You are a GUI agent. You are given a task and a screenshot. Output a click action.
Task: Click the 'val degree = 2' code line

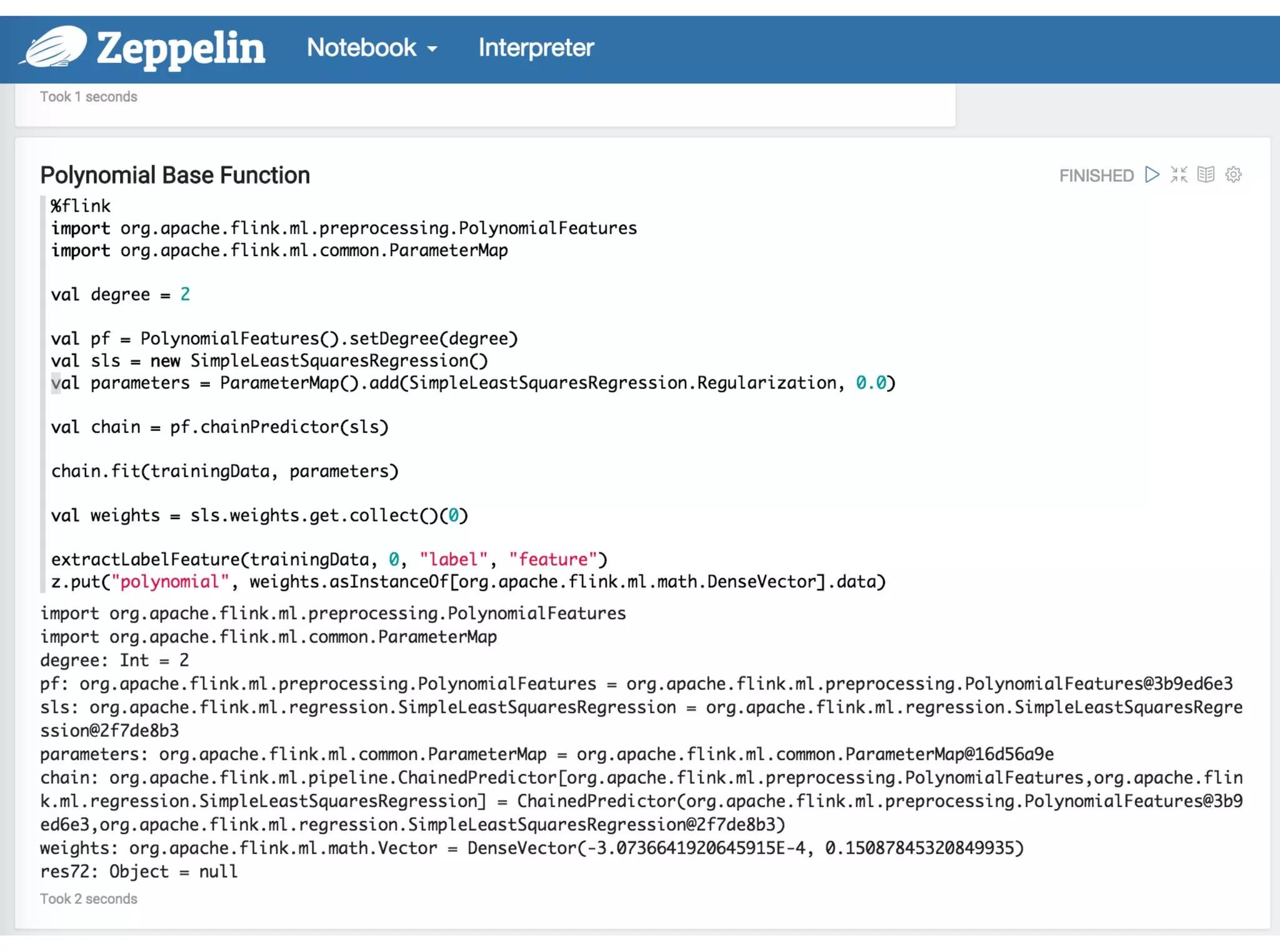(120, 294)
